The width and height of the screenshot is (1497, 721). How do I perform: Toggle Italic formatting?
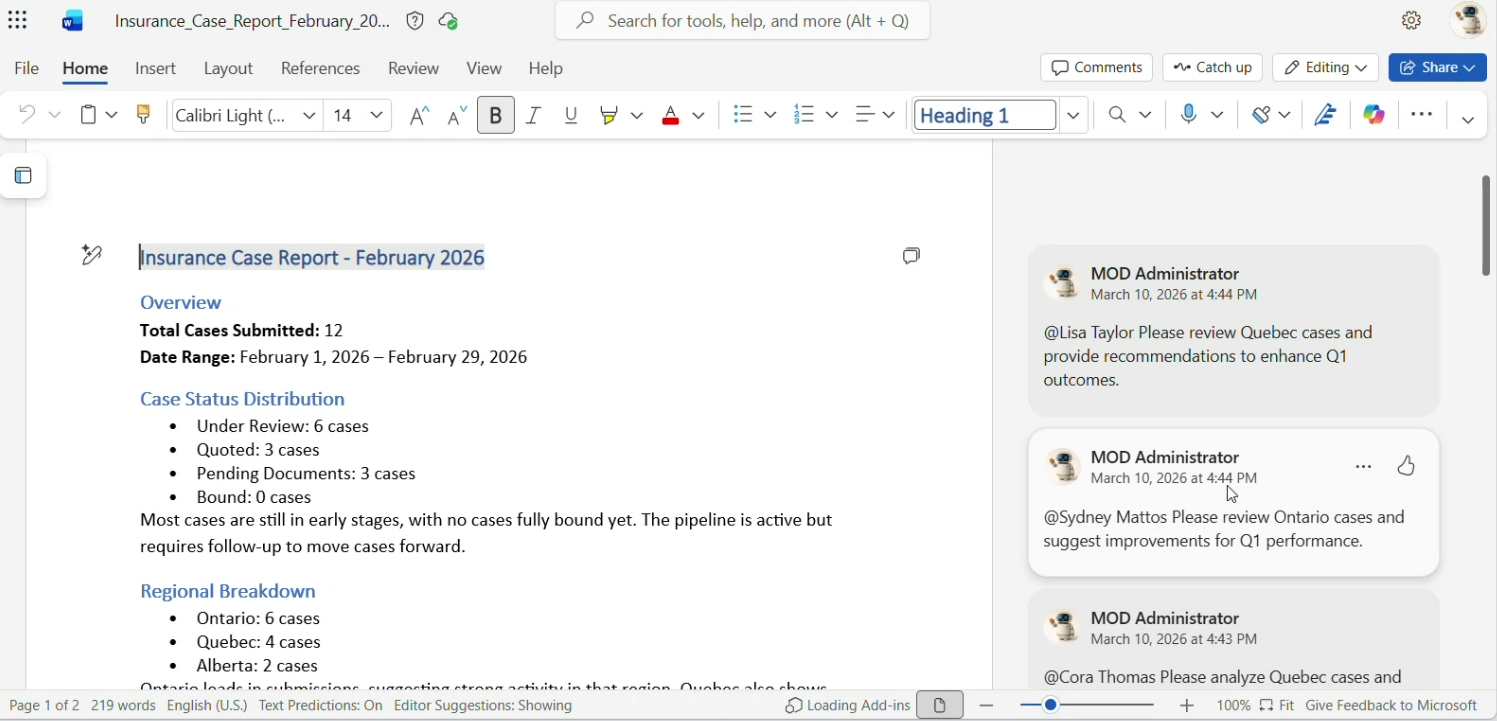pyautogui.click(x=534, y=116)
